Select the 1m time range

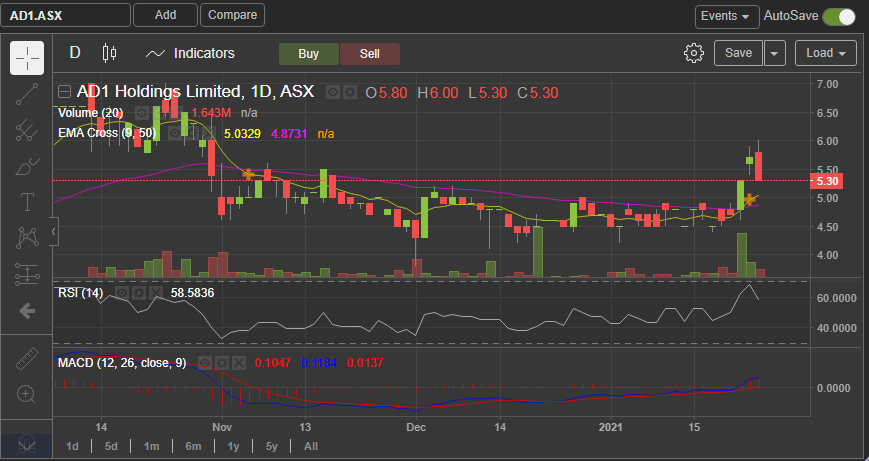coord(151,446)
